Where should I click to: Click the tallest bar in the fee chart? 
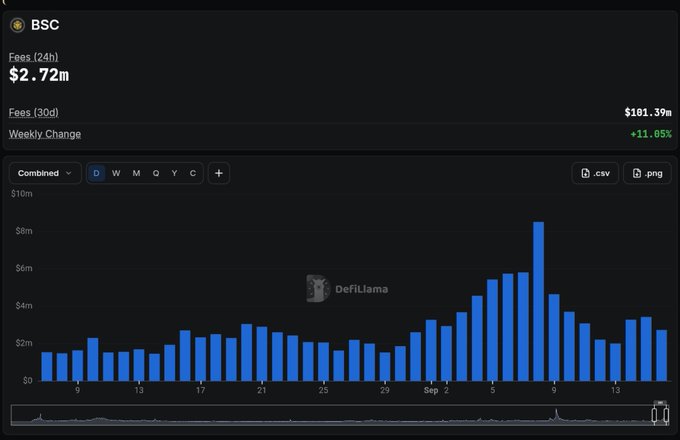coord(538,301)
